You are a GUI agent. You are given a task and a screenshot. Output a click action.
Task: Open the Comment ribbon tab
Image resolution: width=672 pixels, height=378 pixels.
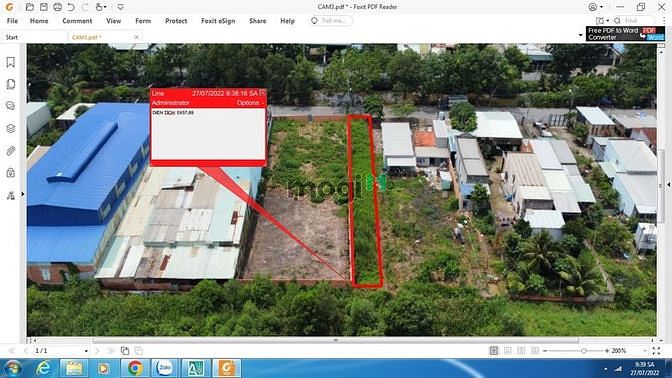pos(77,21)
